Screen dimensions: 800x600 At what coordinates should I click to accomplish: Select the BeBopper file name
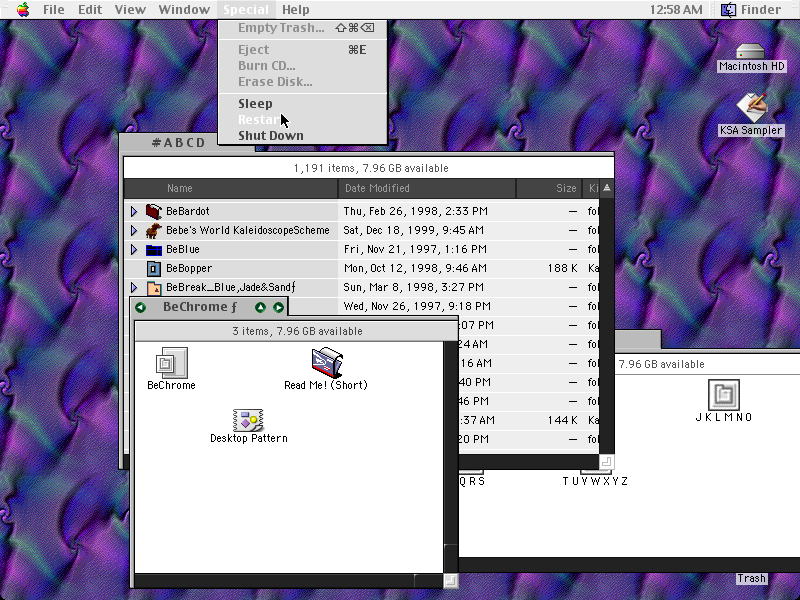click(x=189, y=268)
